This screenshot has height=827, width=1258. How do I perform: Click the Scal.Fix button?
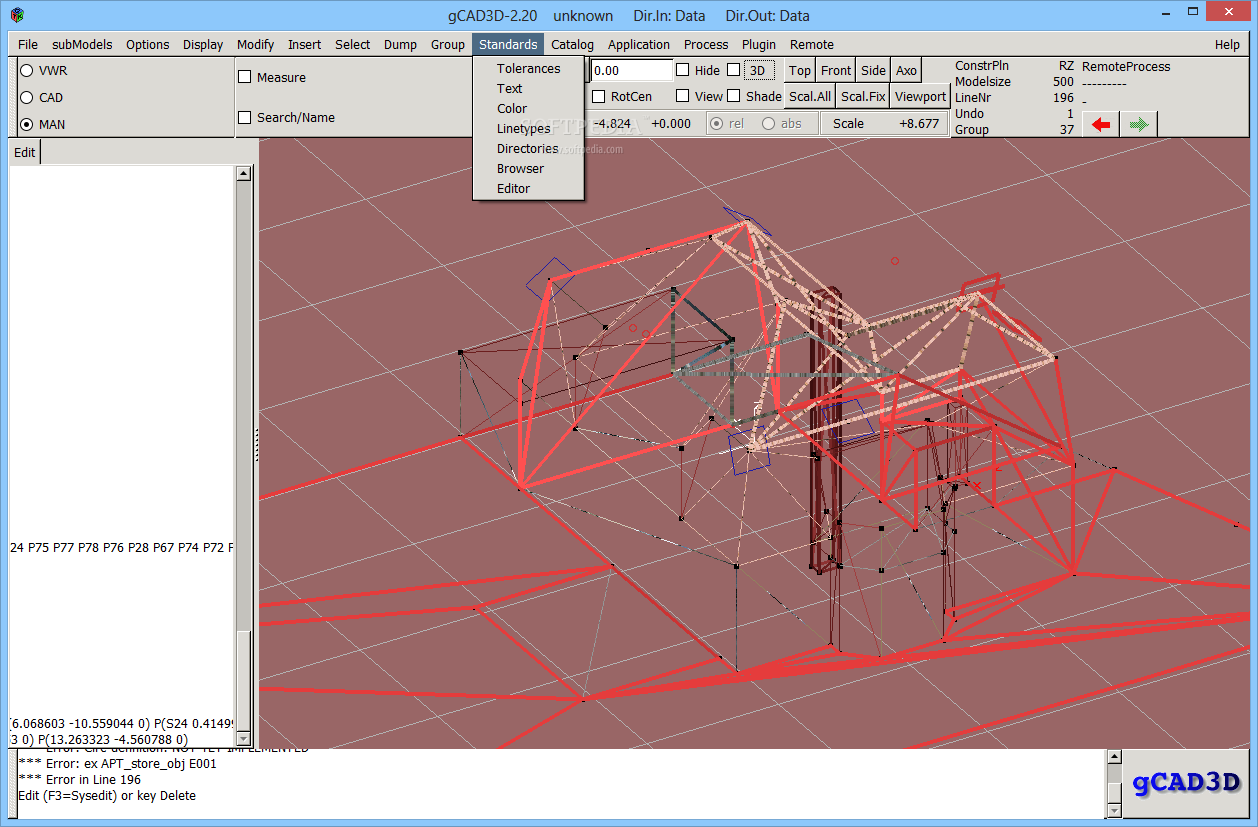[862, 97]
